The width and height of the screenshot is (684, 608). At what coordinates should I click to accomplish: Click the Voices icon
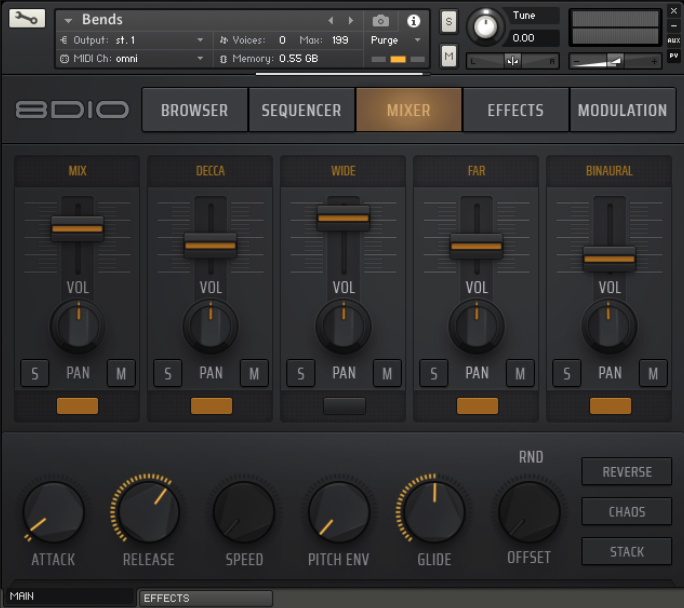(x=224, y=40)
